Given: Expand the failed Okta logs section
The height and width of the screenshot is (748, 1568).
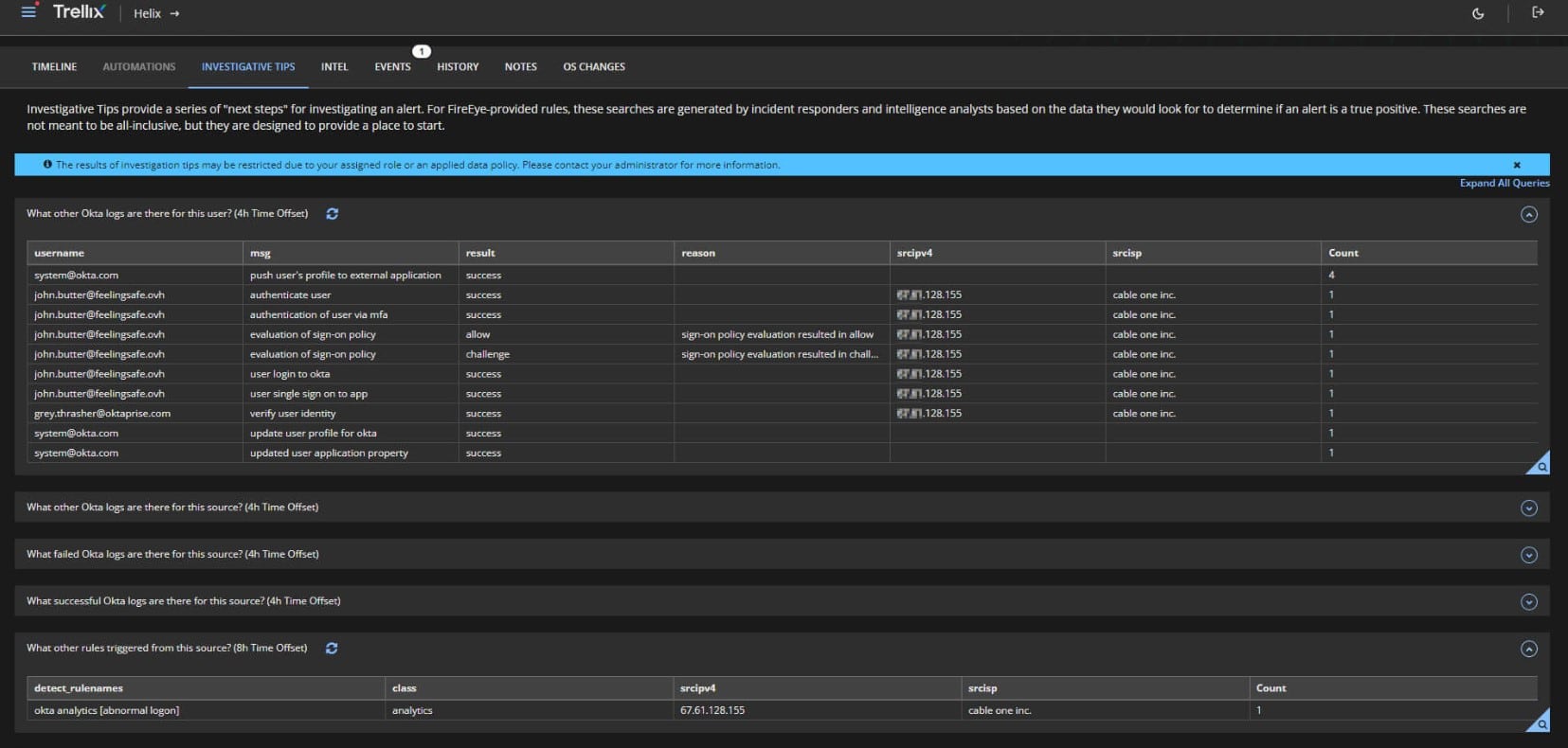Looking at the screenshot, I should pyautogui.click(x=1529, y=555).
